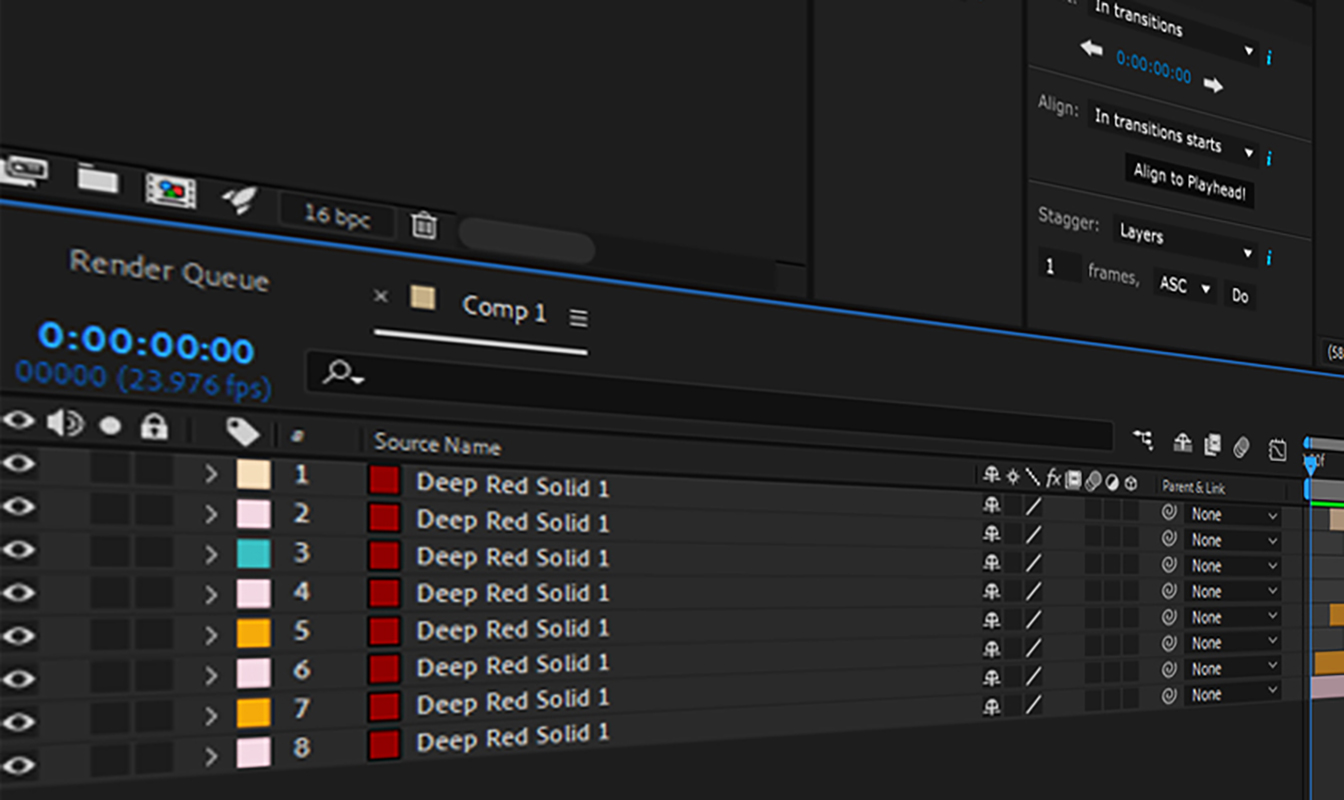Open the Comp 1 panel menu
The height and width of the screenshot is (800, 1344).
(578, 318)
